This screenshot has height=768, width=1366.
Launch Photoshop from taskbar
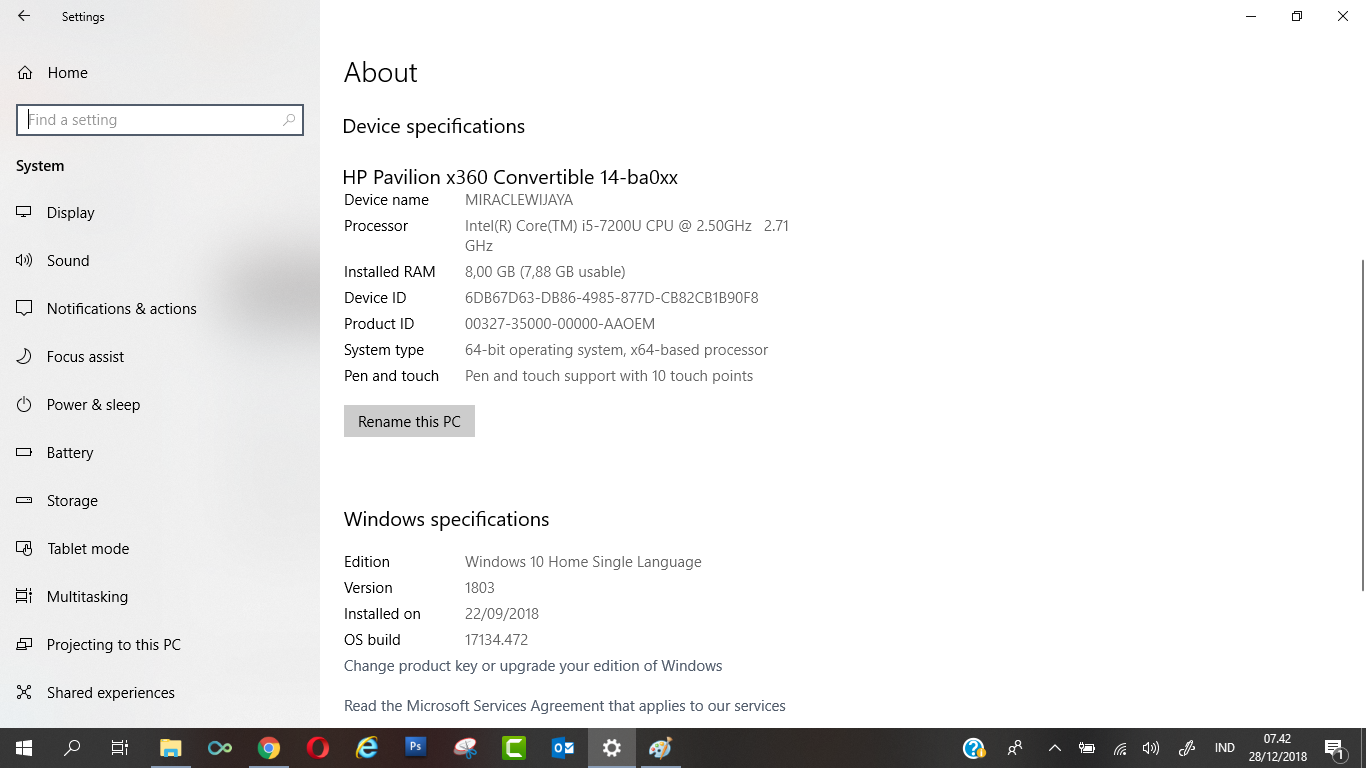coord(416,748)
